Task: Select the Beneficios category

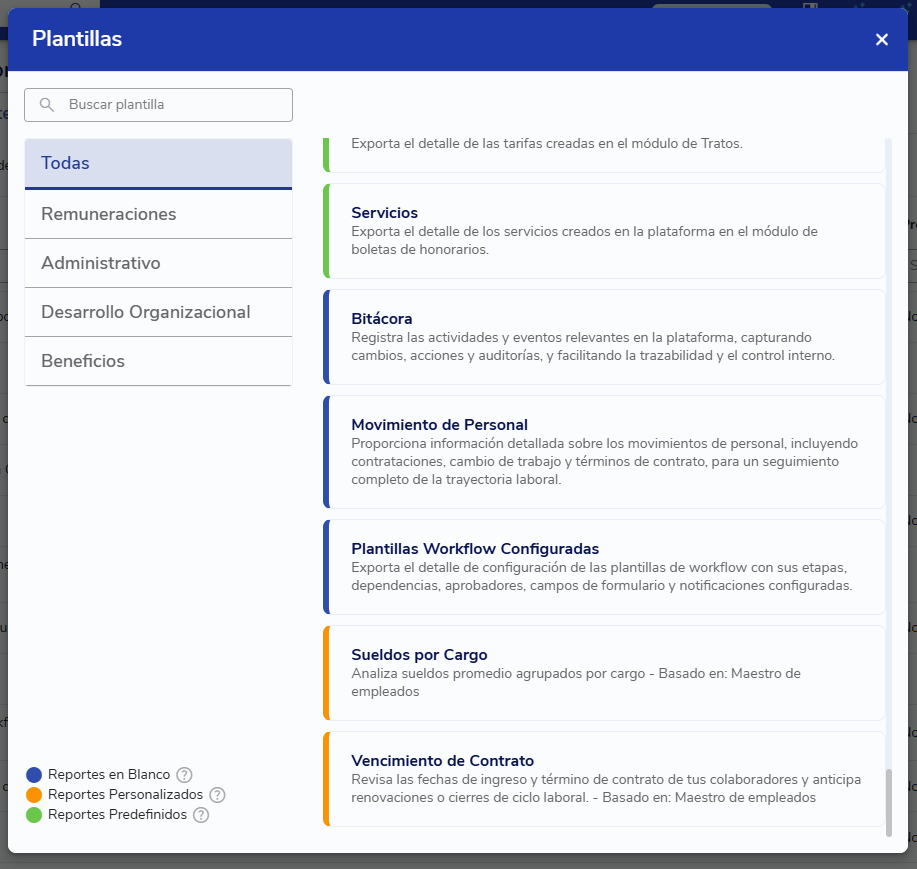Action: (x=158, y=361)
